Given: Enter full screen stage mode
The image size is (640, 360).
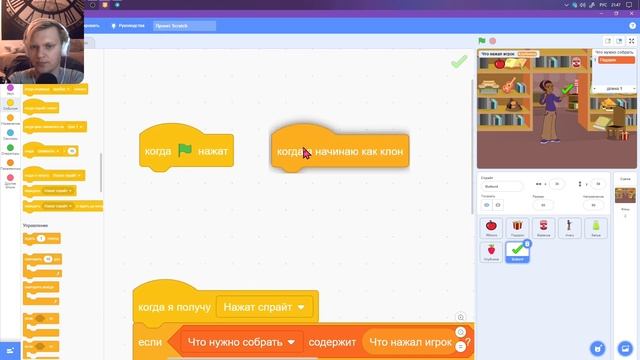Looking at the screenshot, I should coord(631,41).
